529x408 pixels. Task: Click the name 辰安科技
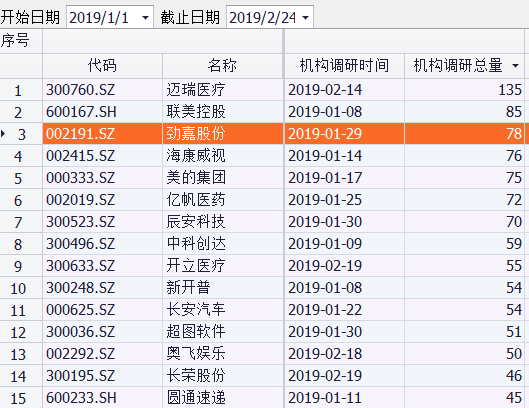tap(196, 222)
